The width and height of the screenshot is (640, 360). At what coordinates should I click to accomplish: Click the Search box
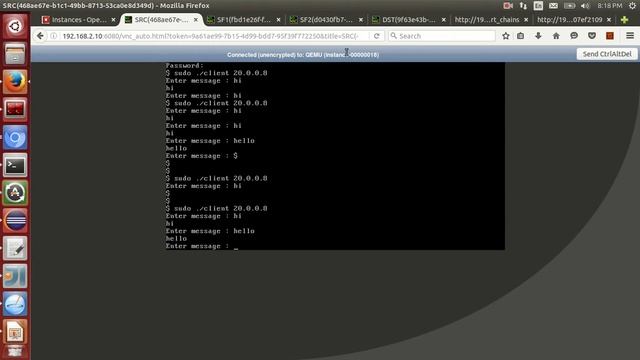point(442,36)
